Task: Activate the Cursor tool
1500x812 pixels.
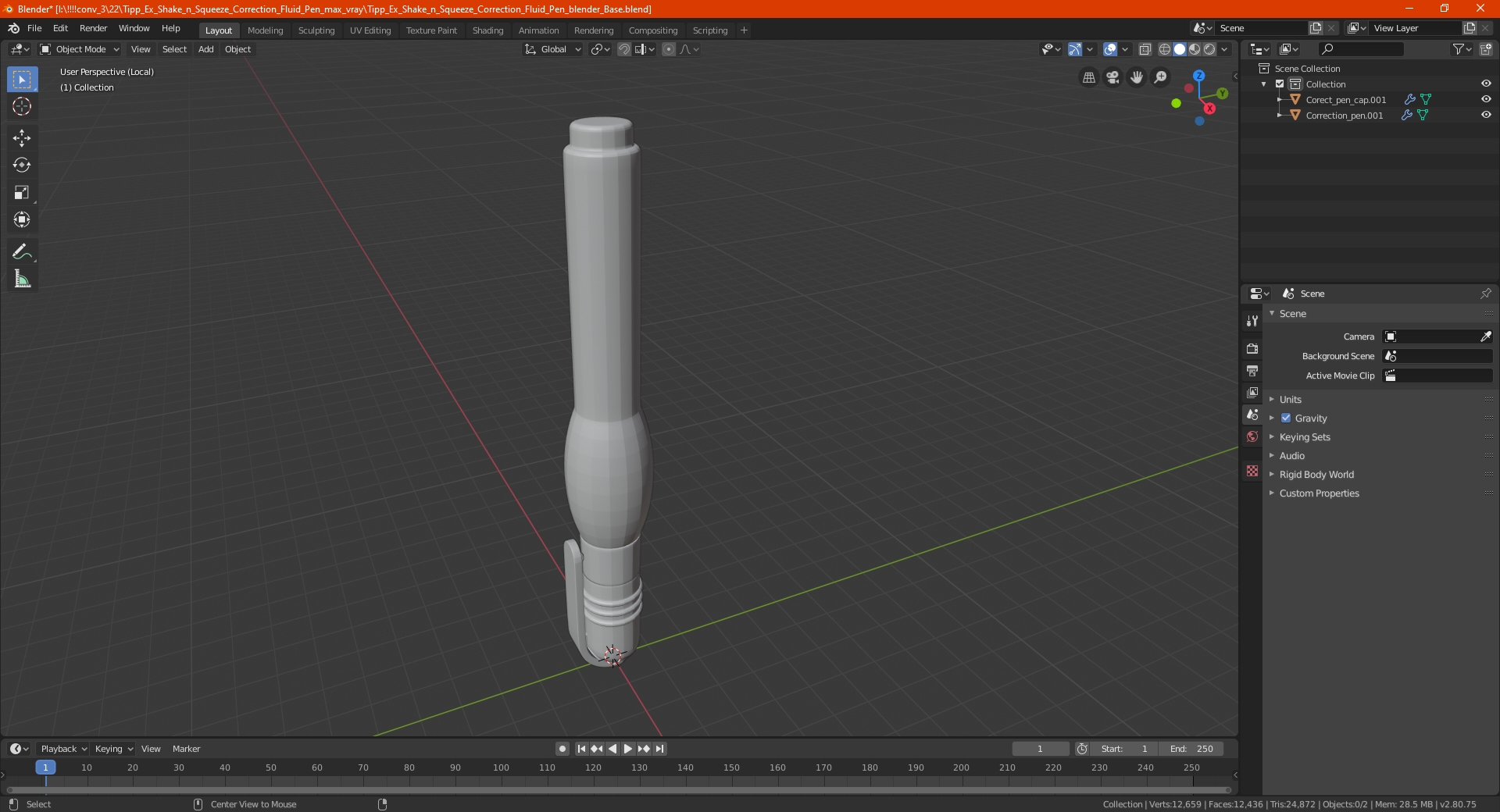Action: 22,106
